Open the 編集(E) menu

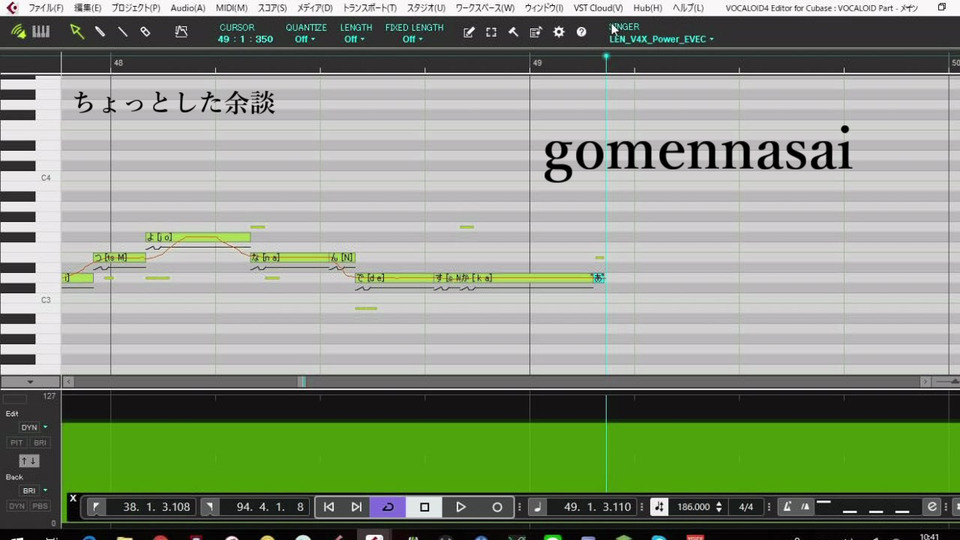pyautogui.click(x=88, y=8)
